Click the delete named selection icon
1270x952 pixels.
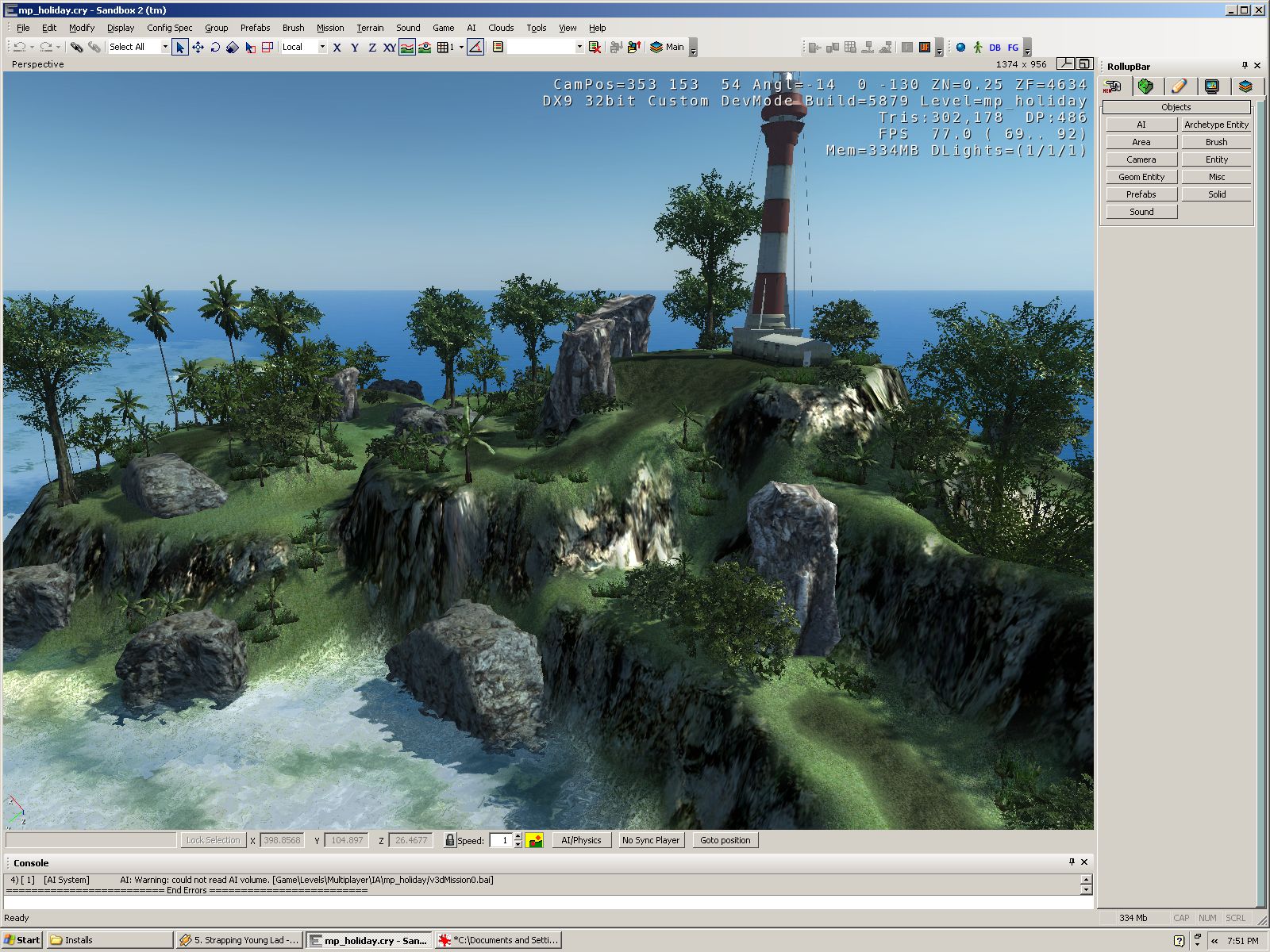[x=595, y=47]
